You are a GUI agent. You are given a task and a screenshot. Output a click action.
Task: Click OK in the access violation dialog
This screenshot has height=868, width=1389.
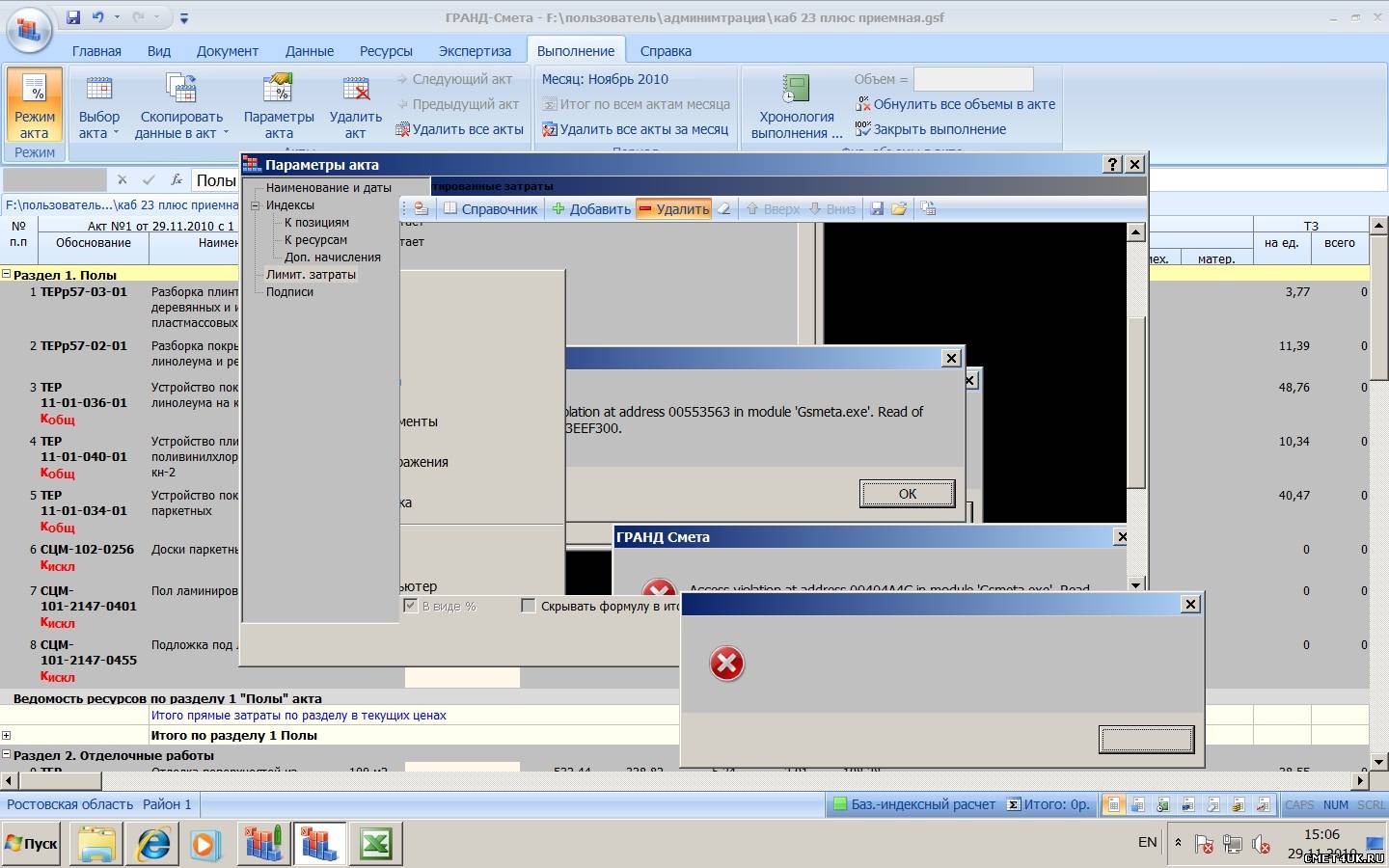pos(908,494)
